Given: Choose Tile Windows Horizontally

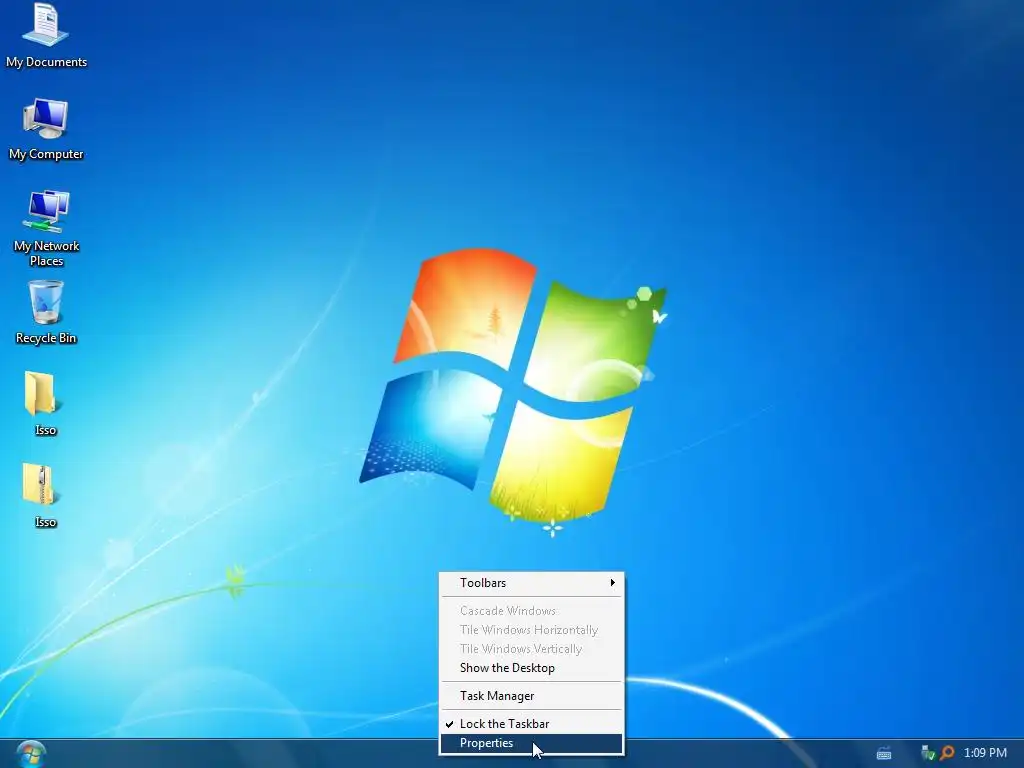Looking at the screenshot, I should click(x=532, y=630).
